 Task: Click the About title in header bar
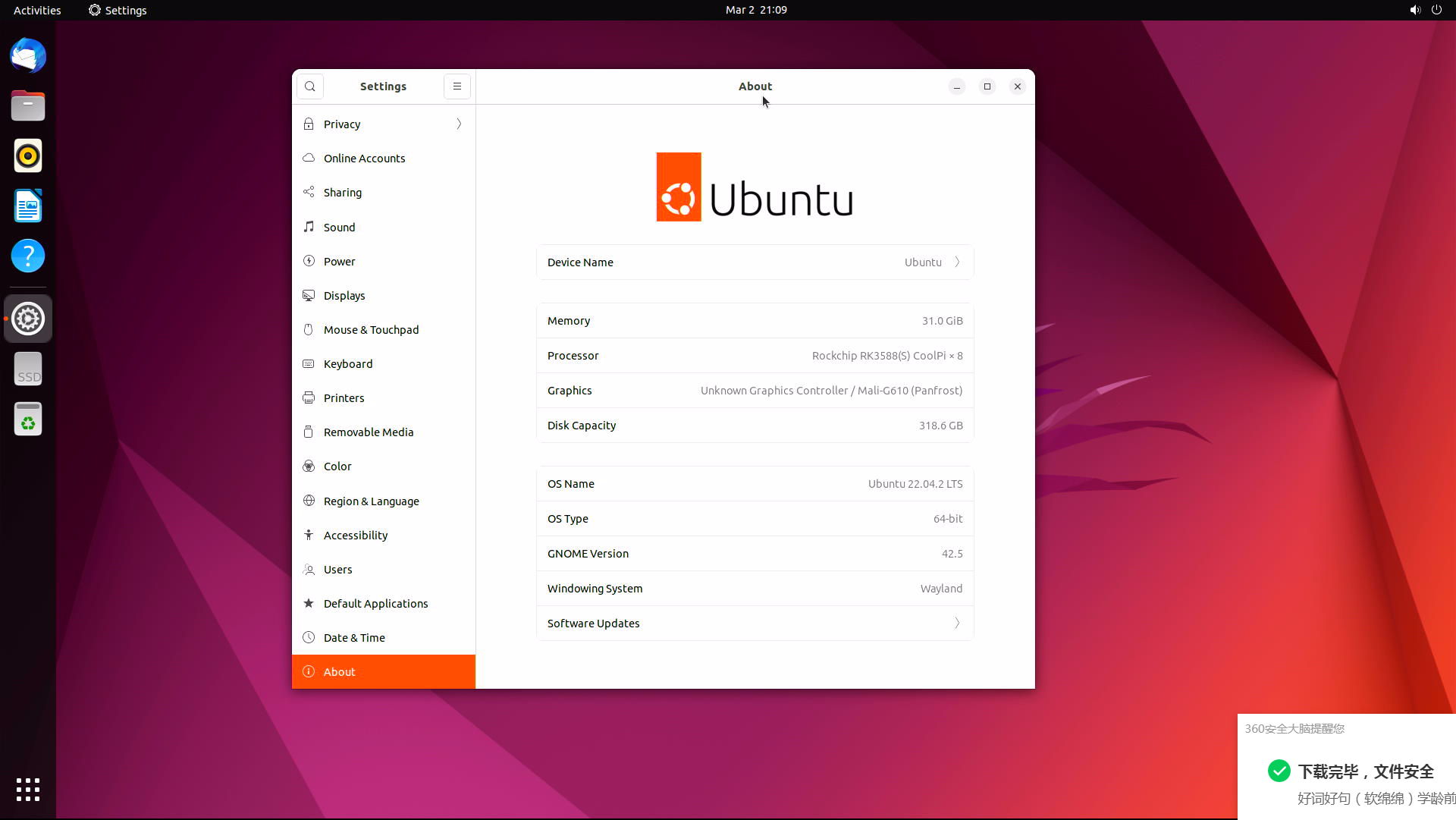755,86
